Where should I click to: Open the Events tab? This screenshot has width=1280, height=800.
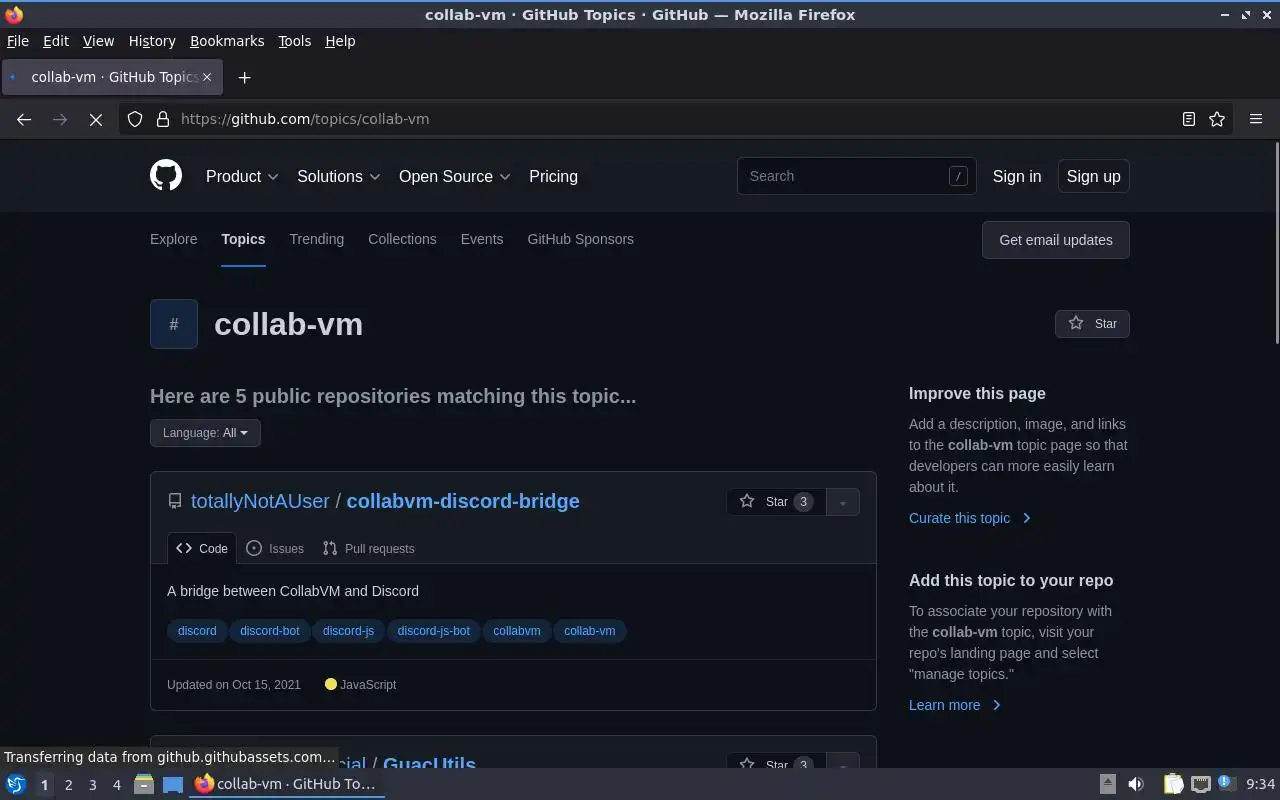[482, 239]
